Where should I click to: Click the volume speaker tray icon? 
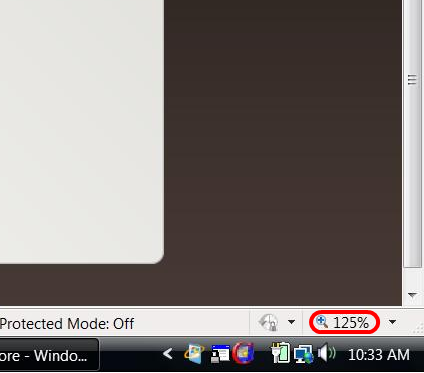point(326,353)
